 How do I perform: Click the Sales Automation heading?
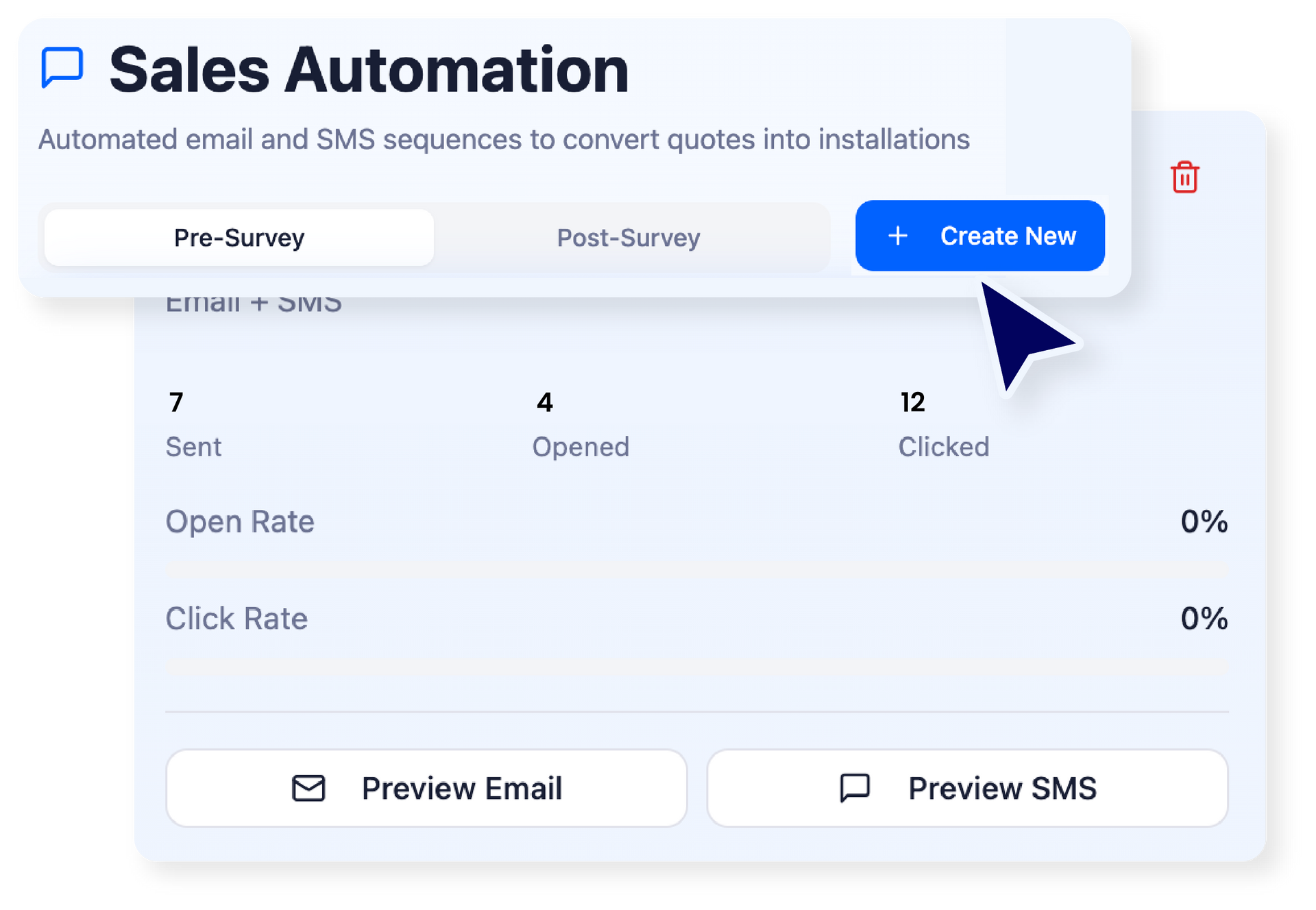click(x=369, y=70)
